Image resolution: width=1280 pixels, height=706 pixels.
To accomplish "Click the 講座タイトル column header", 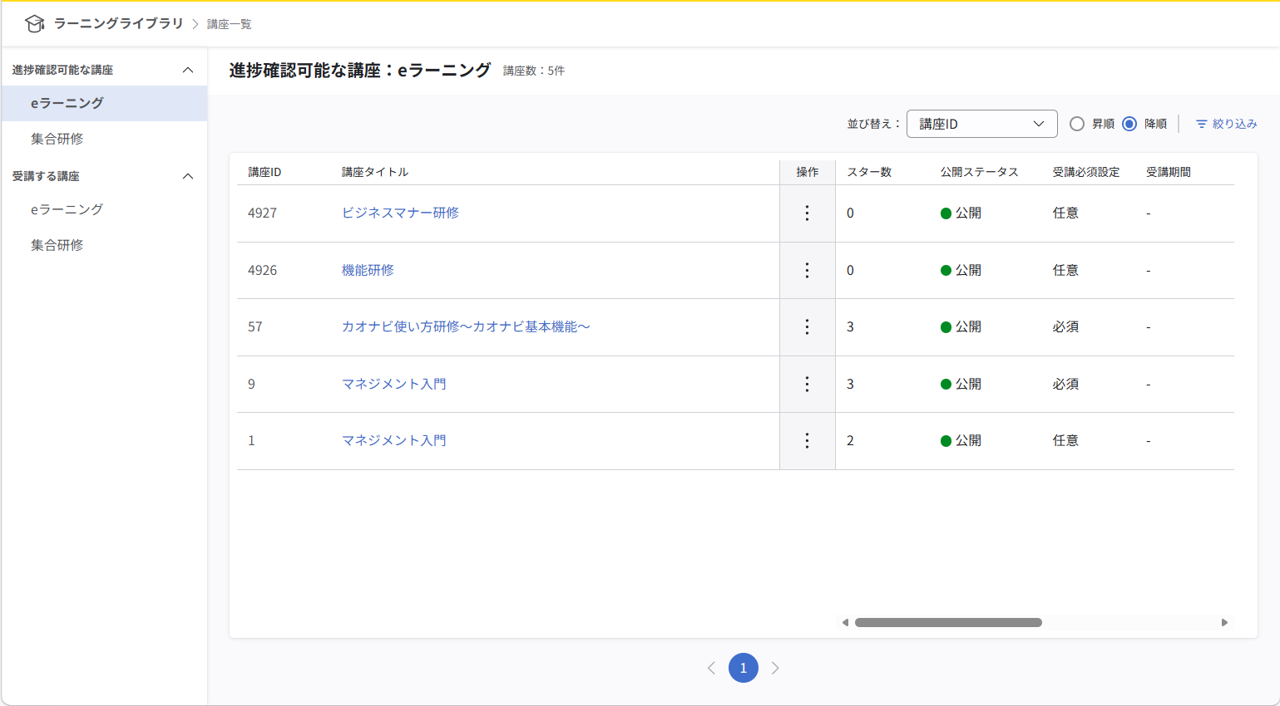I will 375,172.
